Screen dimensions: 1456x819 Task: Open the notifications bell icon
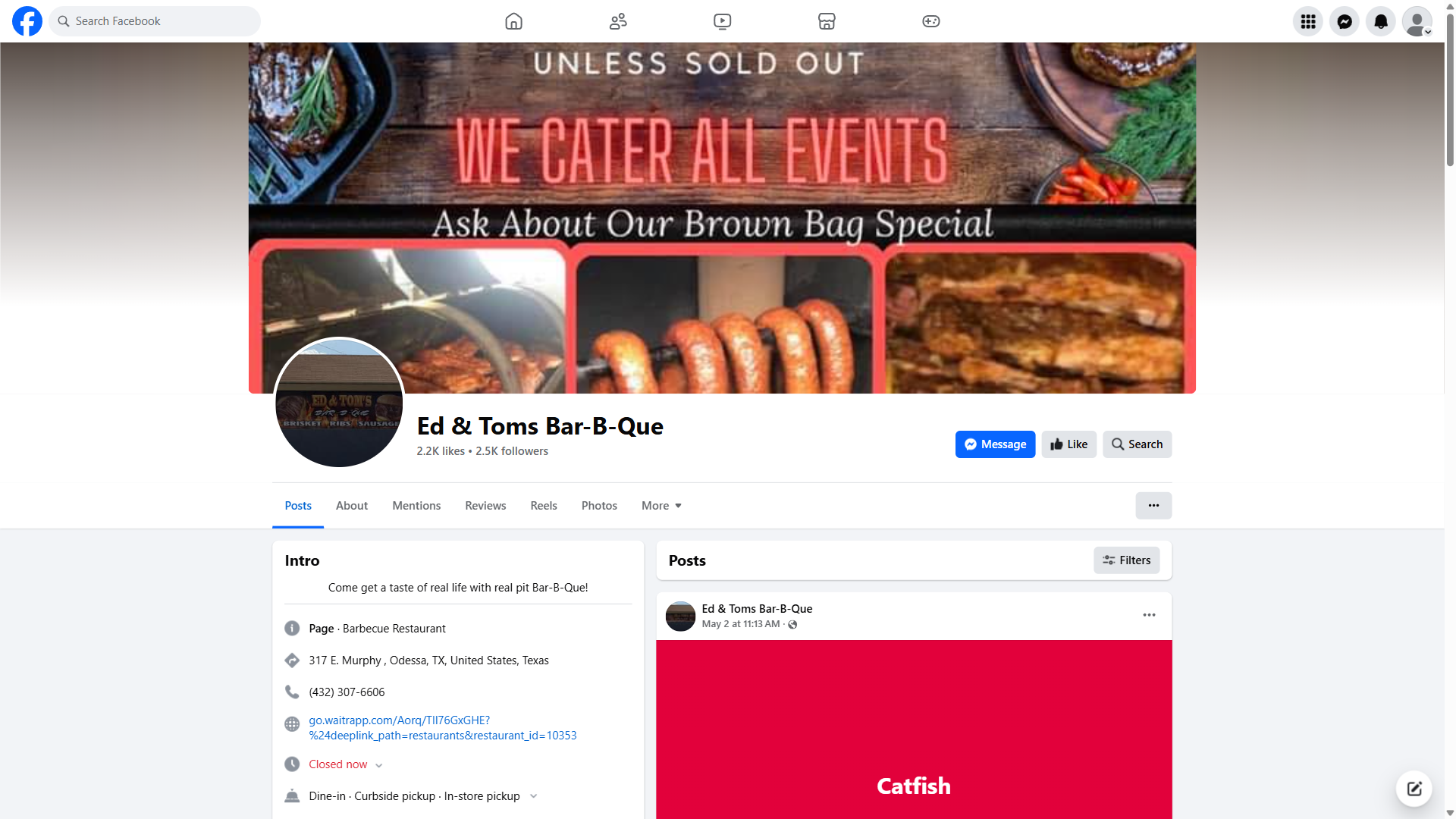tap(1381, 21)
